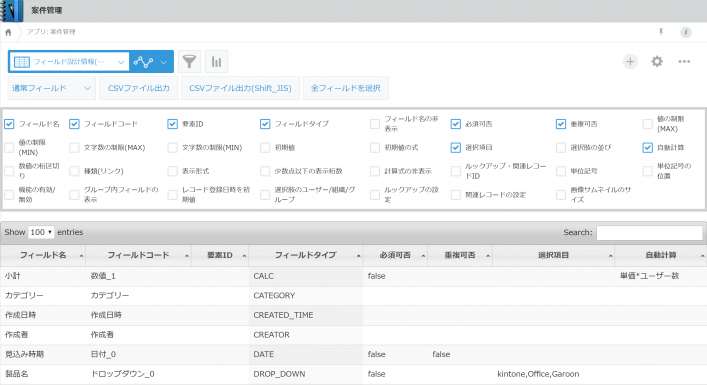This screenshot has width=707, height=385.
Task: Open the three-dots options menu
Action: (684, 62)
